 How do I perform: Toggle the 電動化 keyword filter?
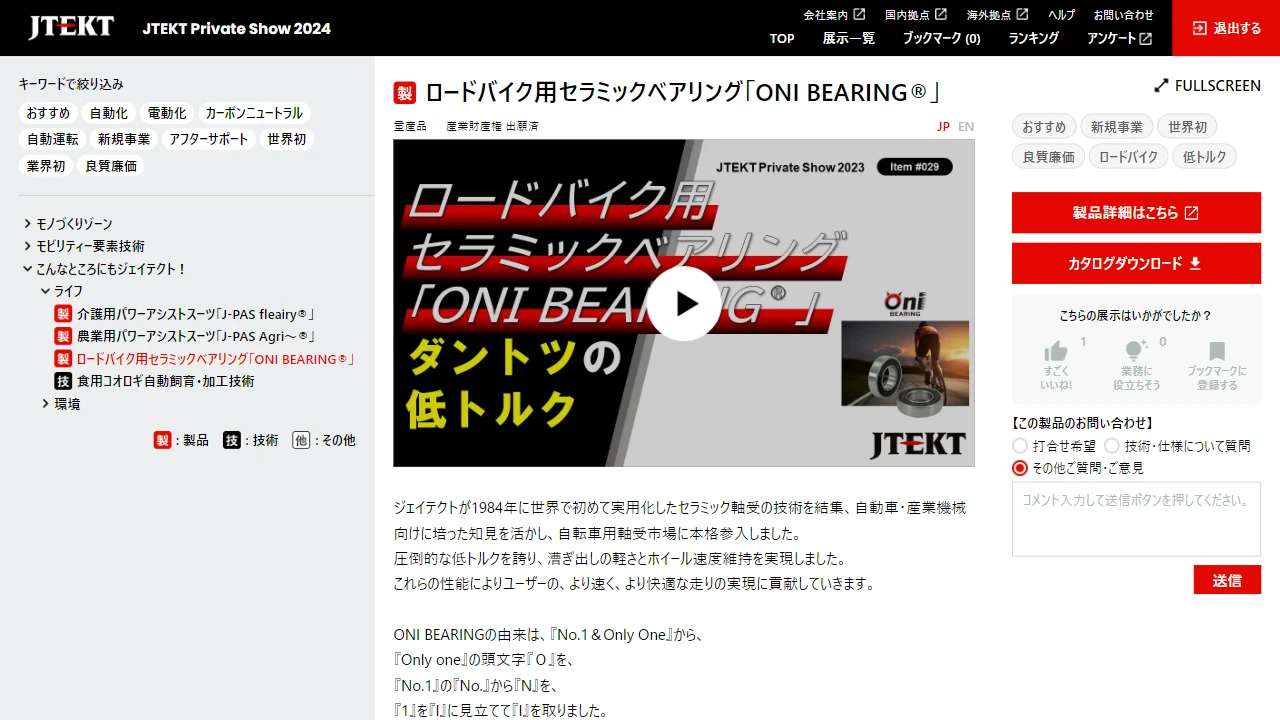[167, 113]
